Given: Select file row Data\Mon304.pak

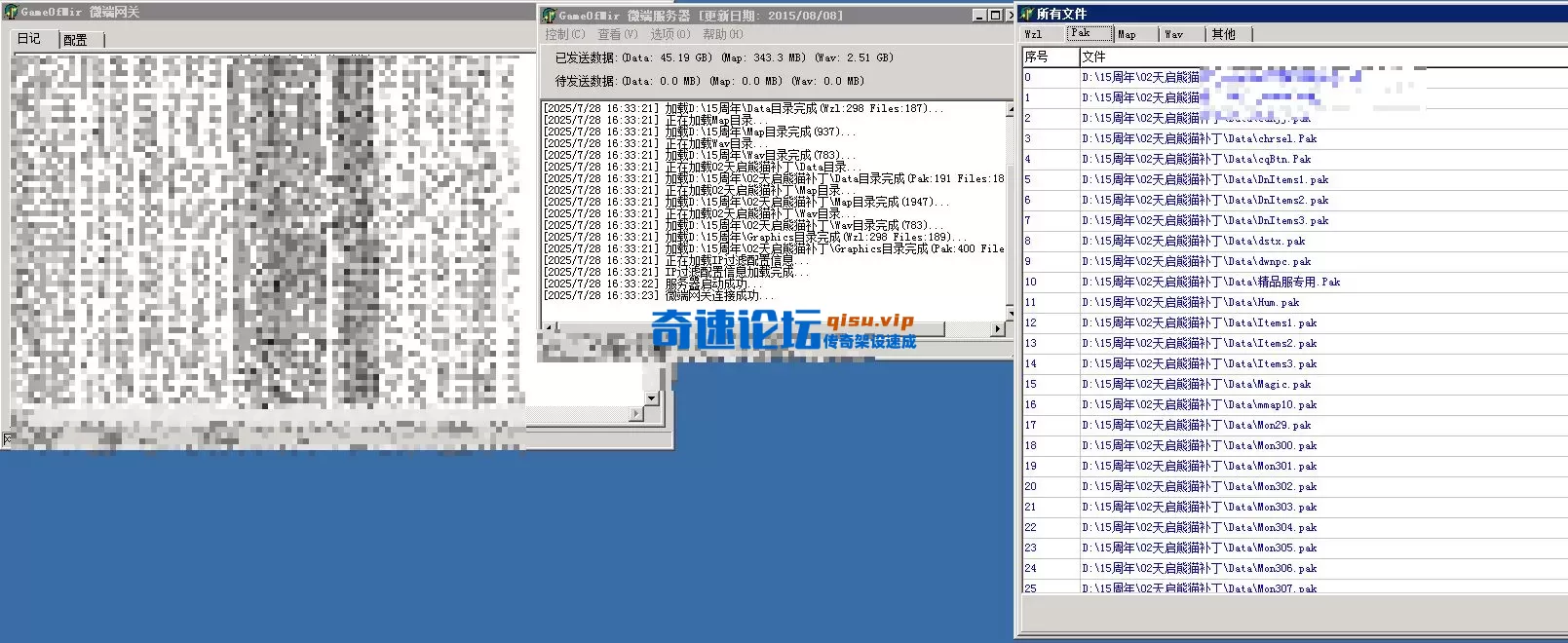Looking at the screenshot, I should [1294, 527].
